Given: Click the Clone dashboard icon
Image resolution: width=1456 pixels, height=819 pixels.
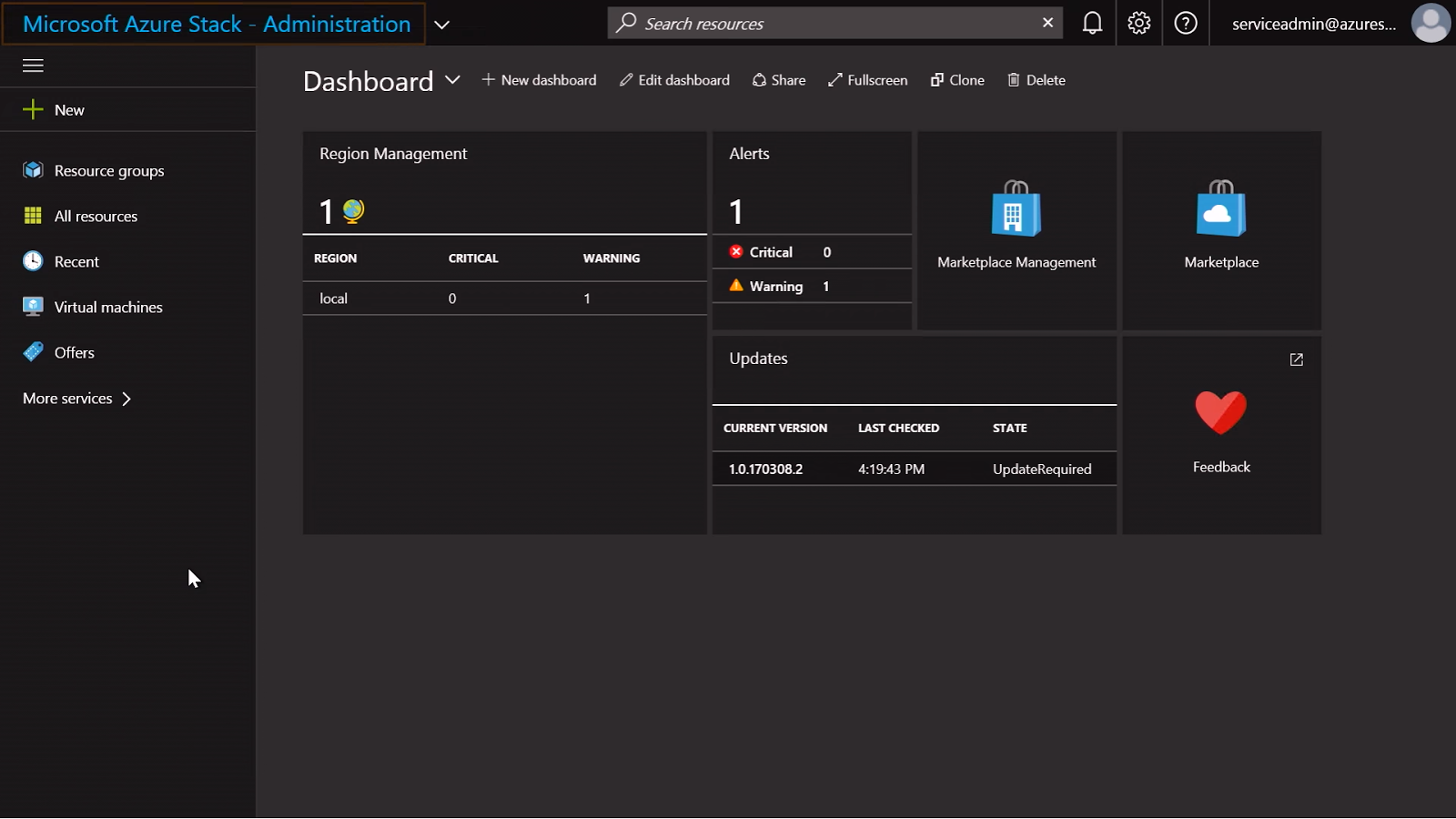Looking at the screenshot, I should click(937, 80).
